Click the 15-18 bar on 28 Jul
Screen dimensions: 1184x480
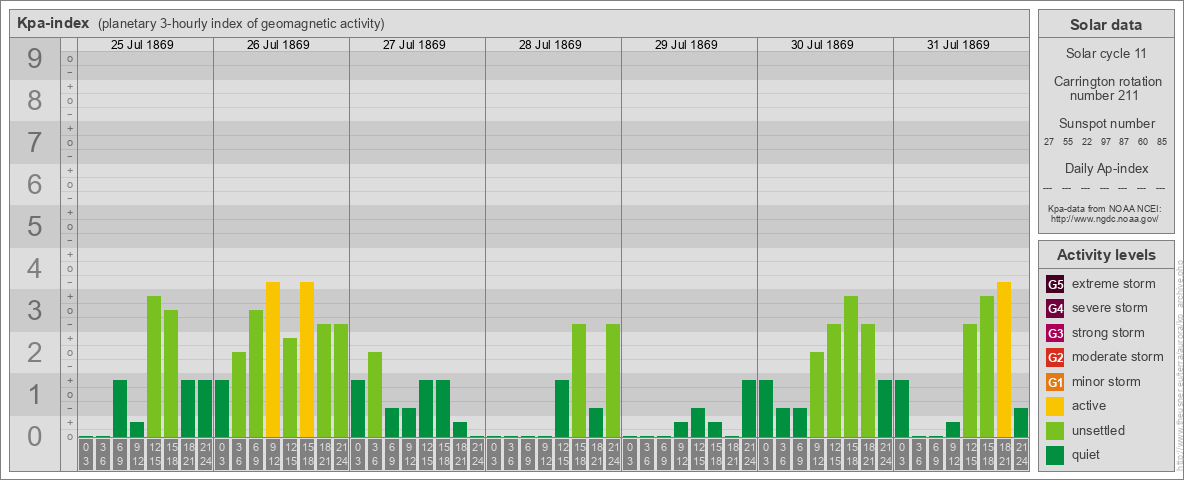[x=578, y=381]
